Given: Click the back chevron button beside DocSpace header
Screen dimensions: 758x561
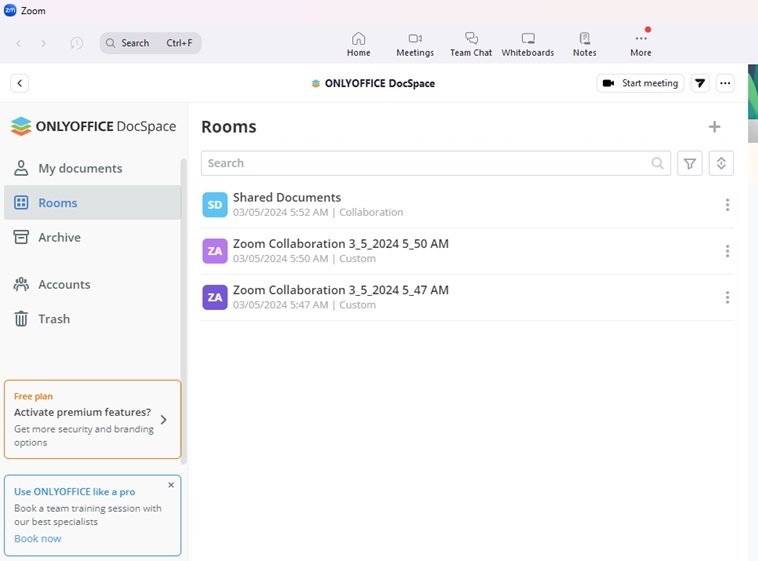Looking at the screenshot, I should (19, 83).
